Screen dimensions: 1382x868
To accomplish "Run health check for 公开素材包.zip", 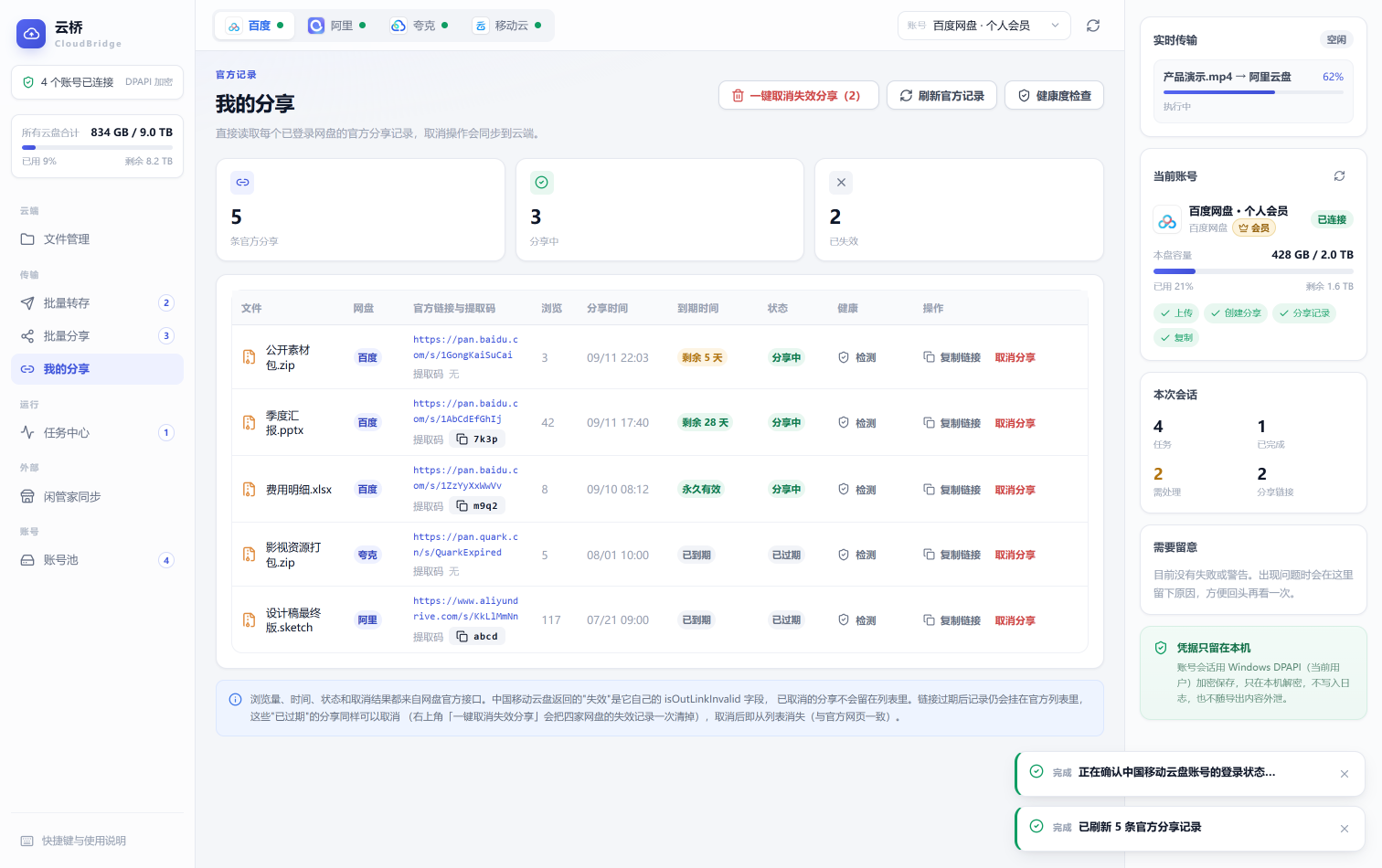I will [857, 357].
